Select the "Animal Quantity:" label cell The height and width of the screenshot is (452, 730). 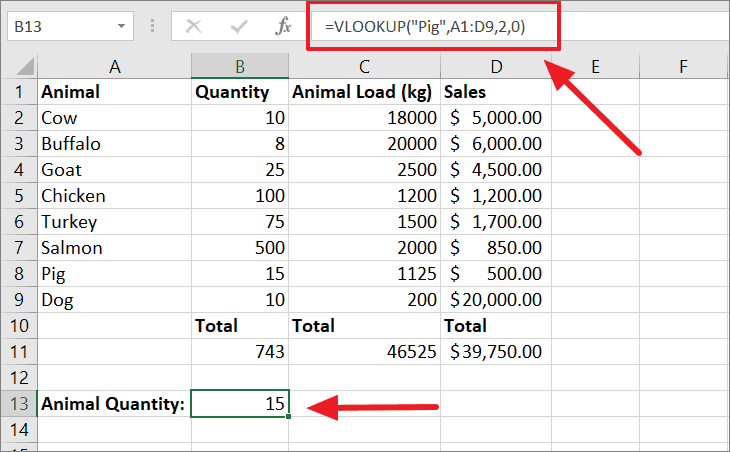point(115,404)
